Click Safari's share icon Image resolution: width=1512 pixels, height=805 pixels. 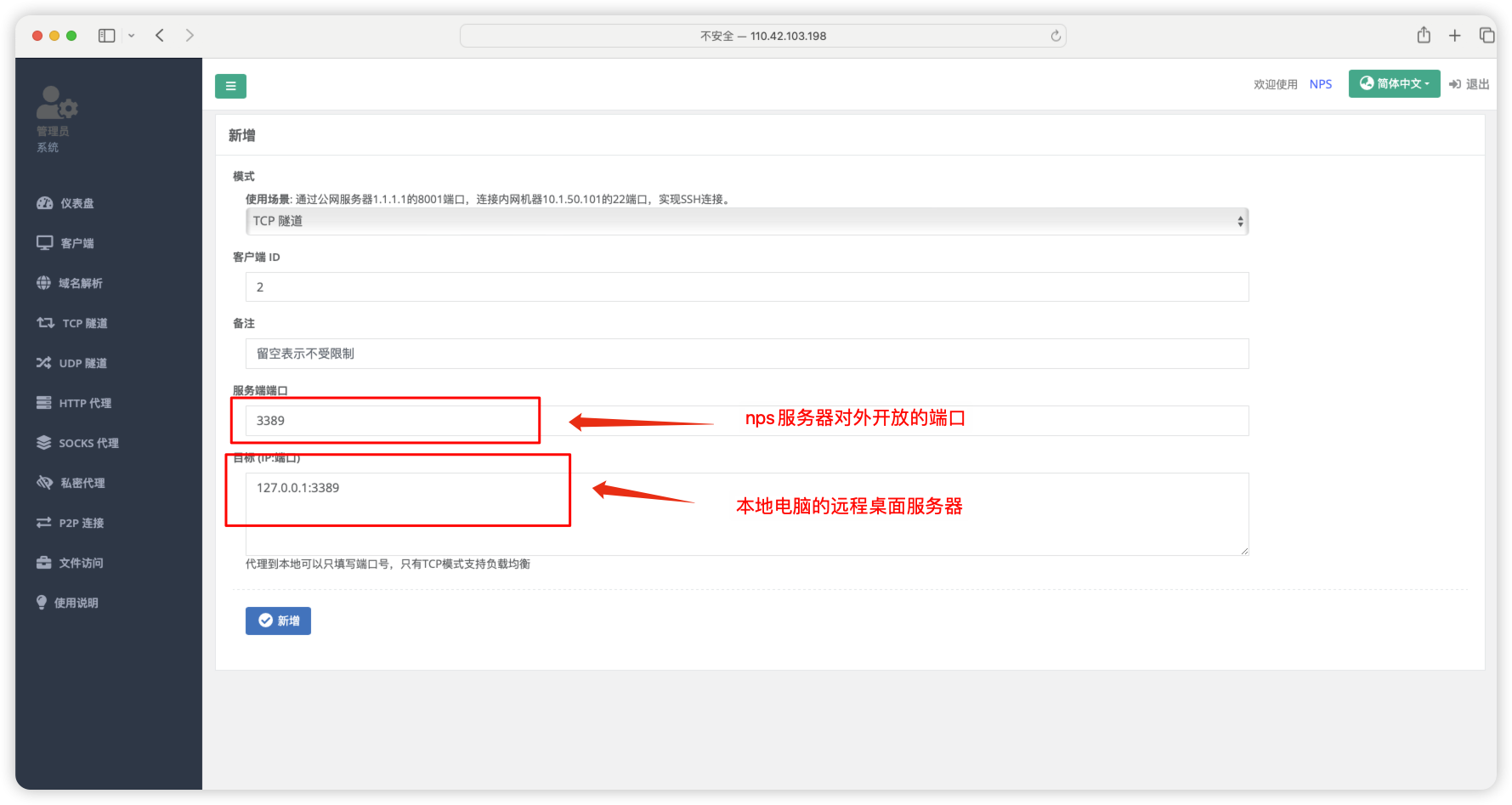click(1424, 35)
